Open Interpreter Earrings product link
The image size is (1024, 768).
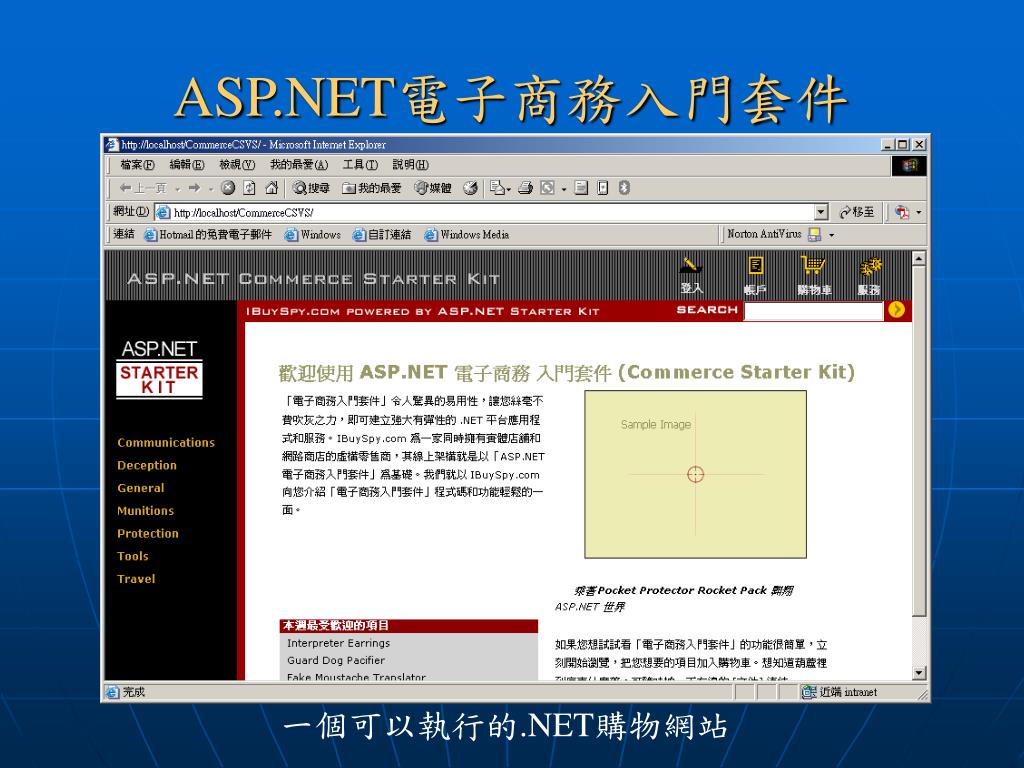pos(338,643)
